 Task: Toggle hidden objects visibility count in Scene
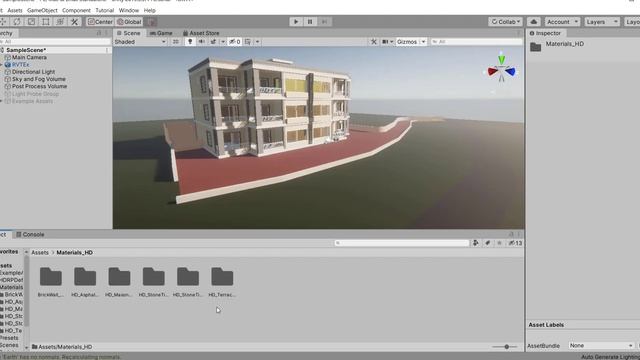(x=234, y=42)
